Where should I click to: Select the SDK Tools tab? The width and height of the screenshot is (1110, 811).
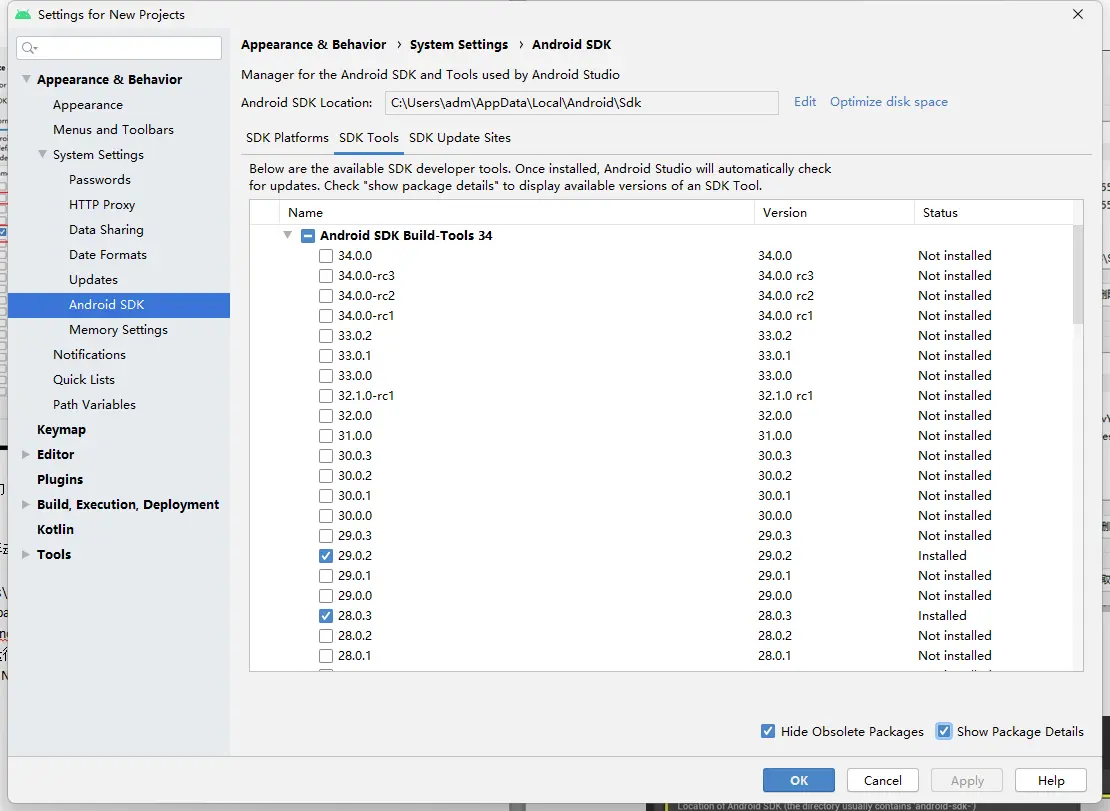(369, 137)
